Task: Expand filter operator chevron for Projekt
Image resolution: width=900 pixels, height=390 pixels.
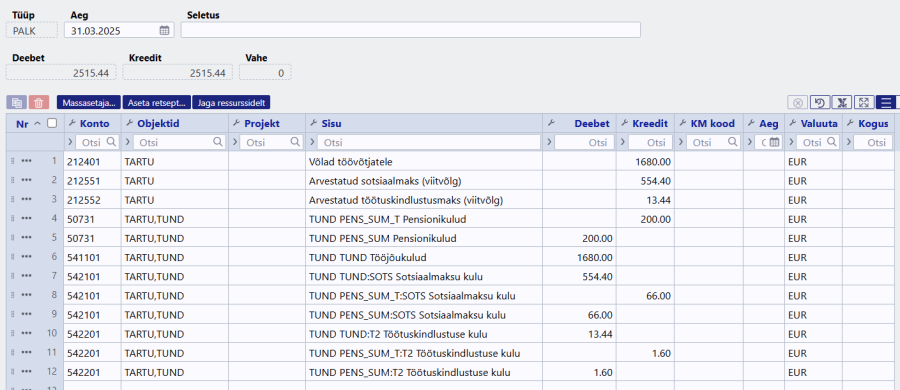Action: (x=234, y=142)
